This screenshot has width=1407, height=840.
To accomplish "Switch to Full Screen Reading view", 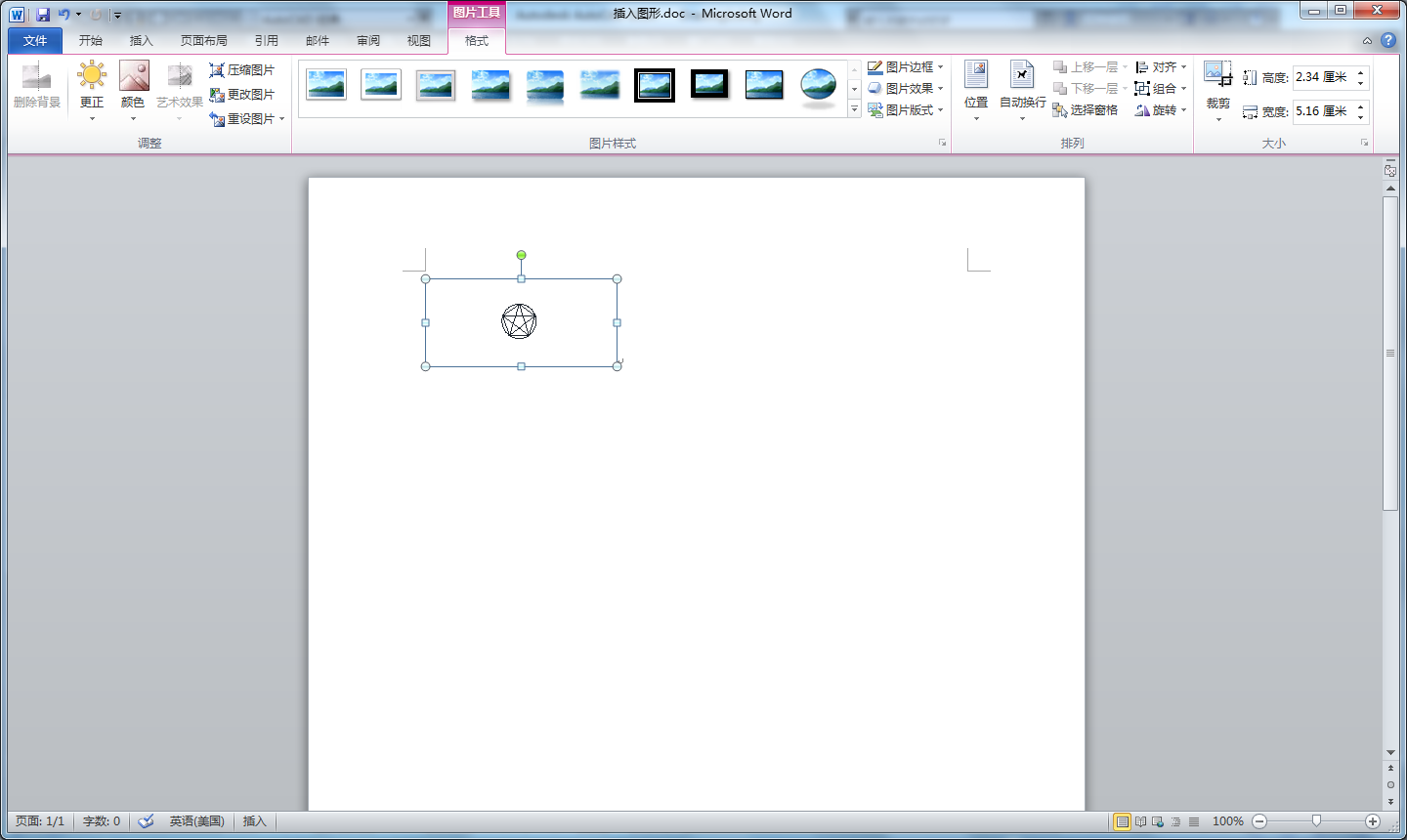I will 1140,821.
